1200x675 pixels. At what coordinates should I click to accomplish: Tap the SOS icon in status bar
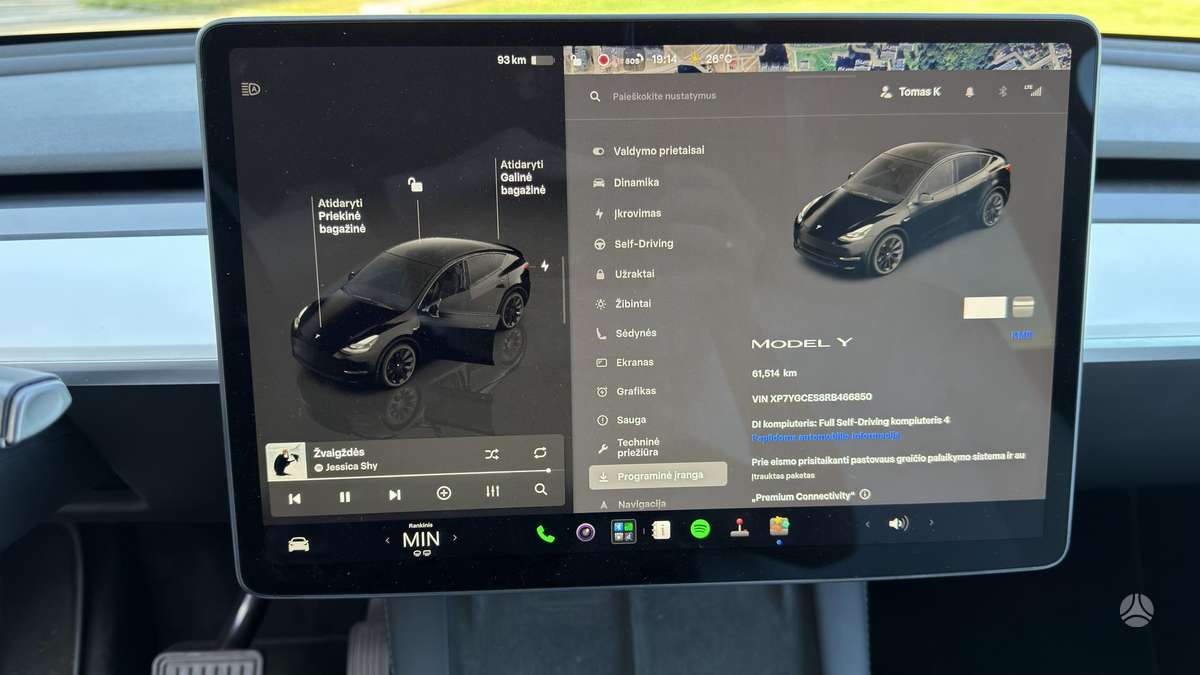pos(632,60)
